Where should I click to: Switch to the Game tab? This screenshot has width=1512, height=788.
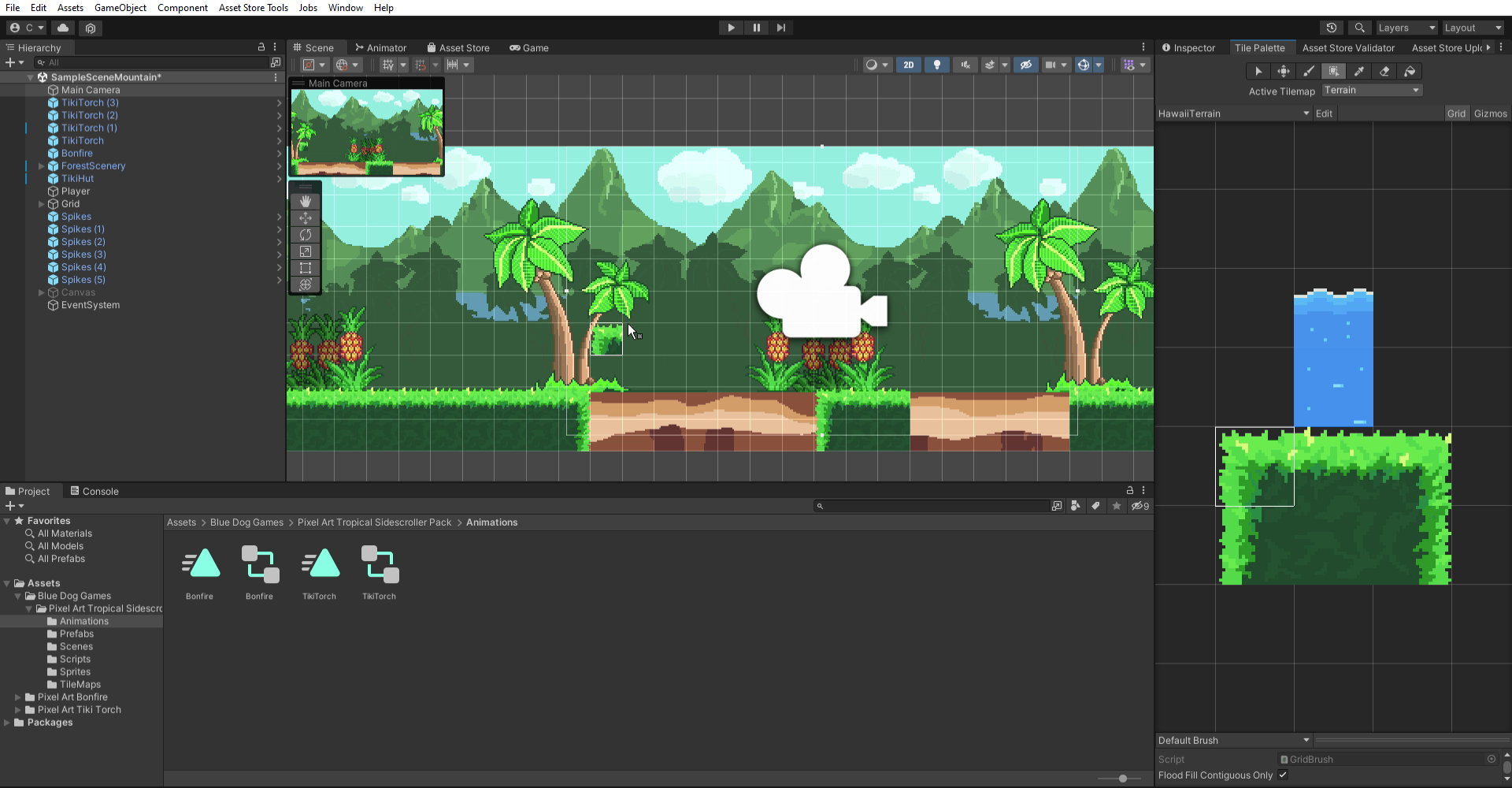click(x=529, y=48)
